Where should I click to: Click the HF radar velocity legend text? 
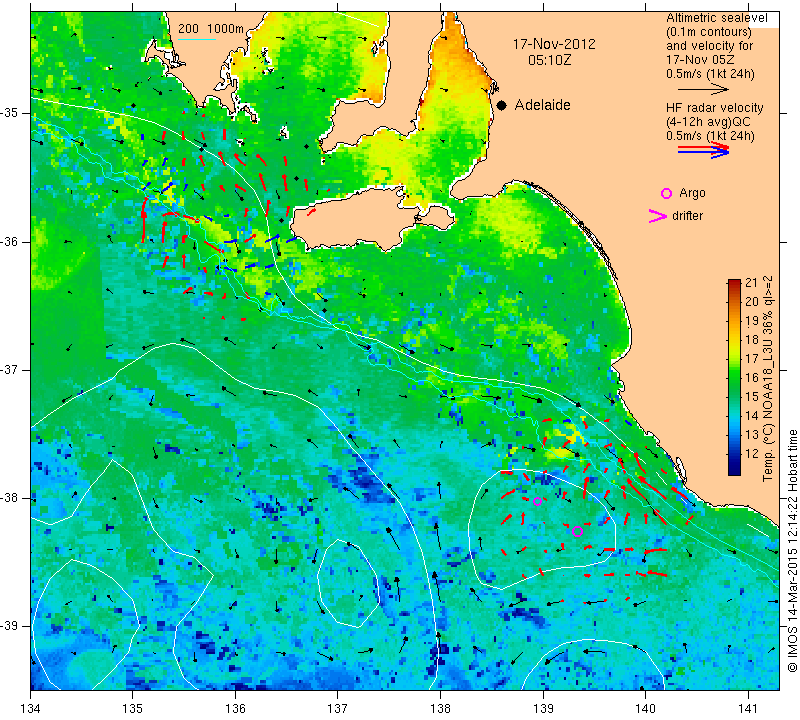coord(714,108)
